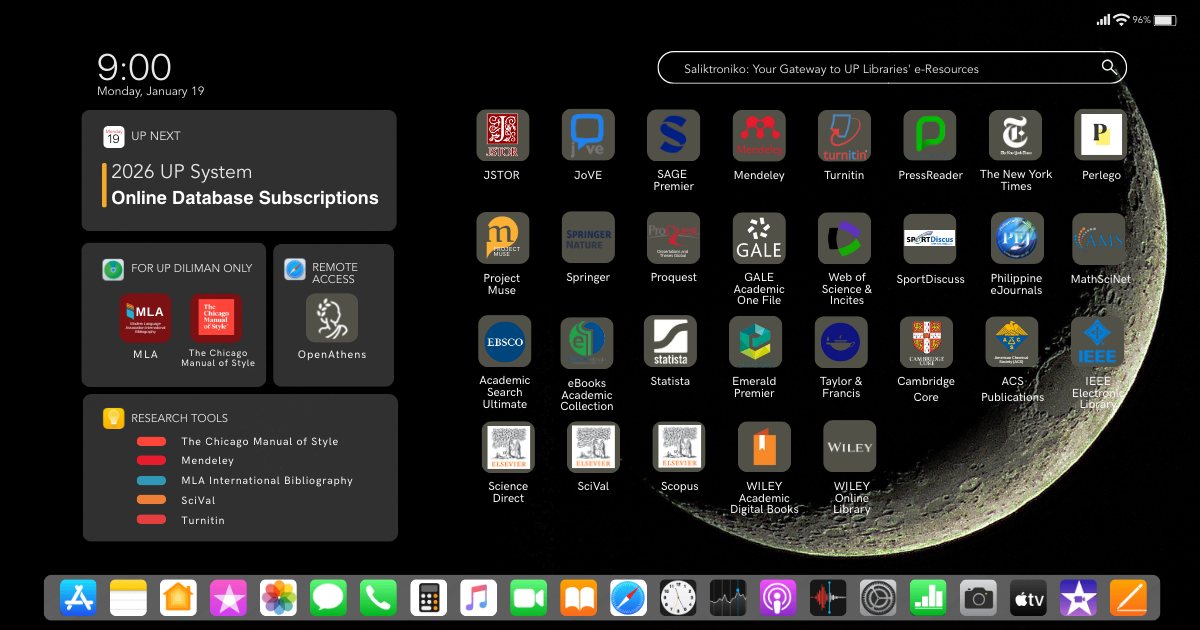Open the PressReader icon
This screenshot has width=1200, height=630.
click(x=930, y=135)
